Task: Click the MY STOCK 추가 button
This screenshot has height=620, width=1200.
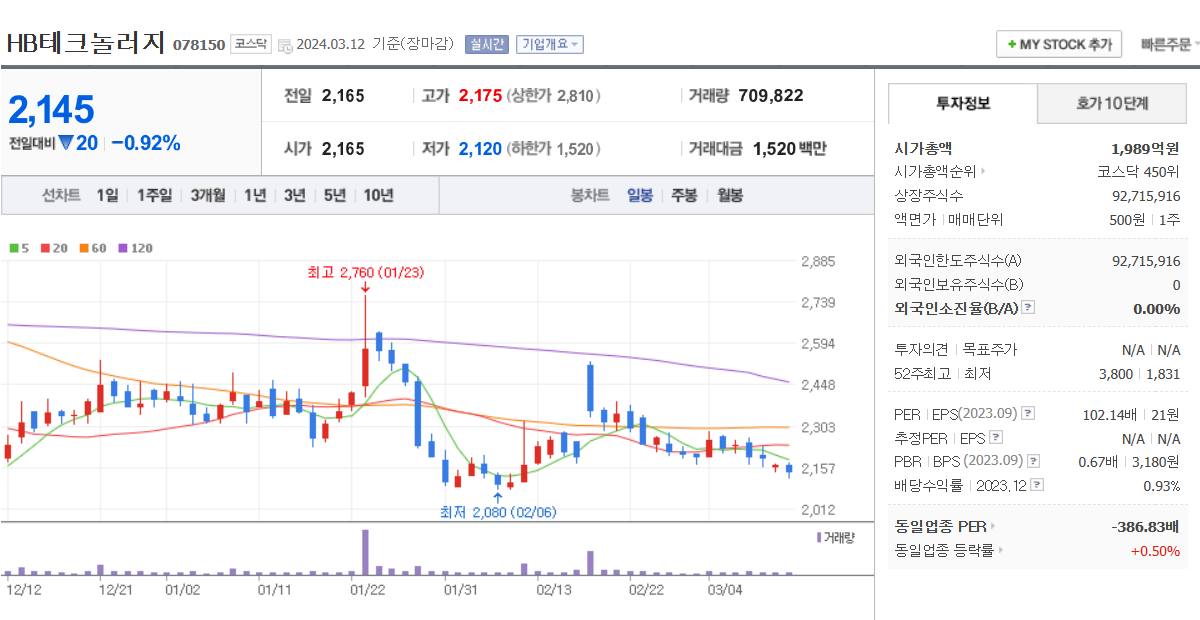Action: 1060,45
